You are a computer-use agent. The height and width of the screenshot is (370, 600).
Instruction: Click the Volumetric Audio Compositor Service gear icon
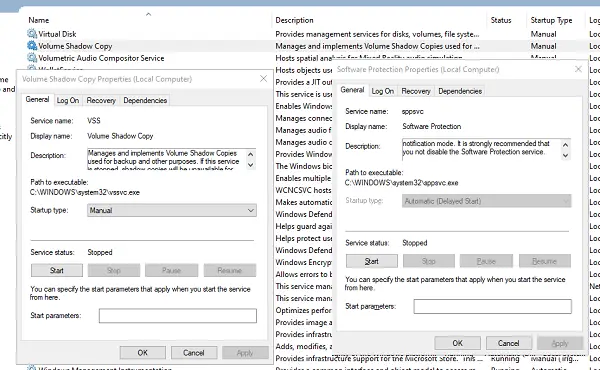[32, 58]
